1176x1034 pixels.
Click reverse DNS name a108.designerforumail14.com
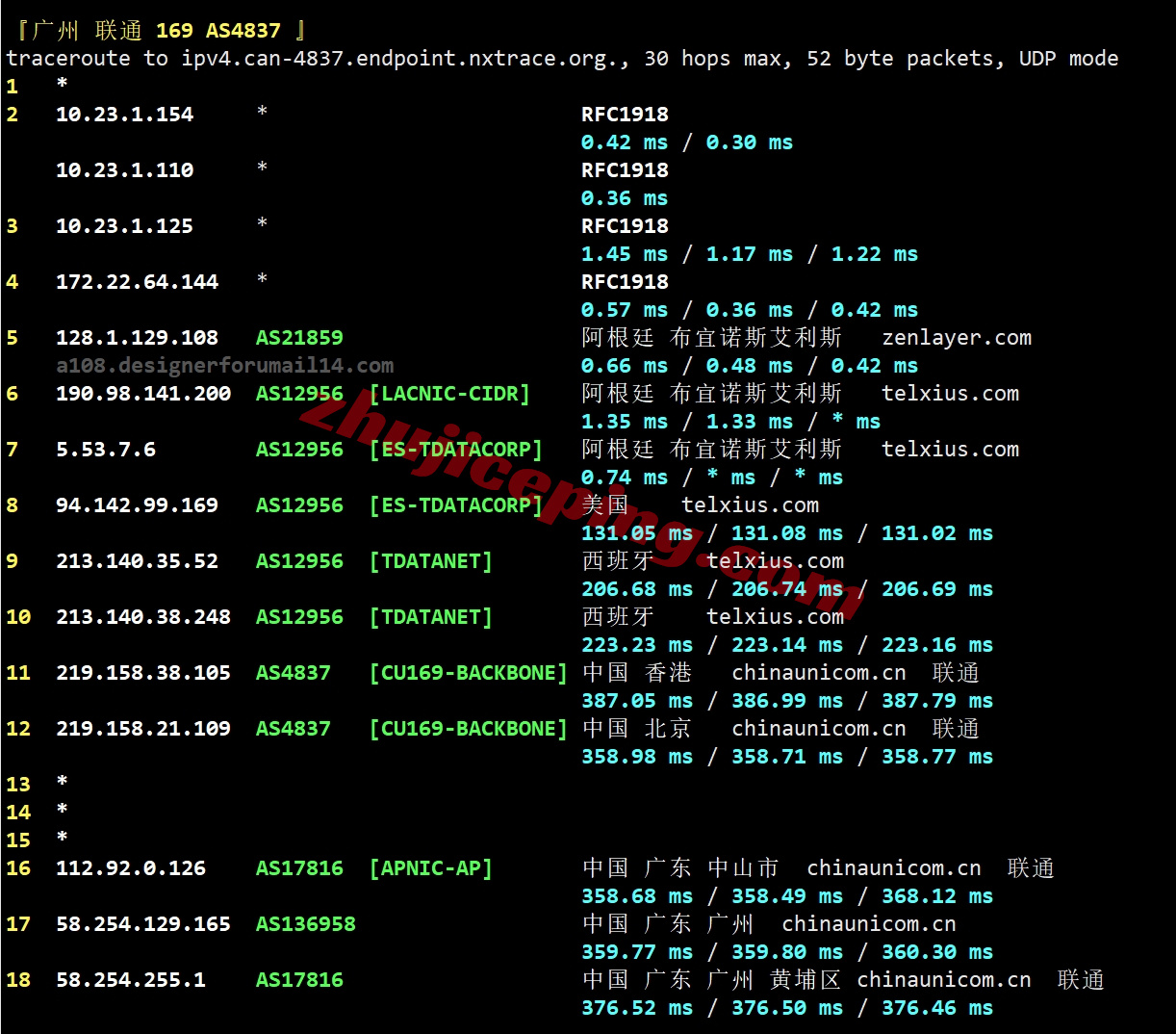point(224,366)
